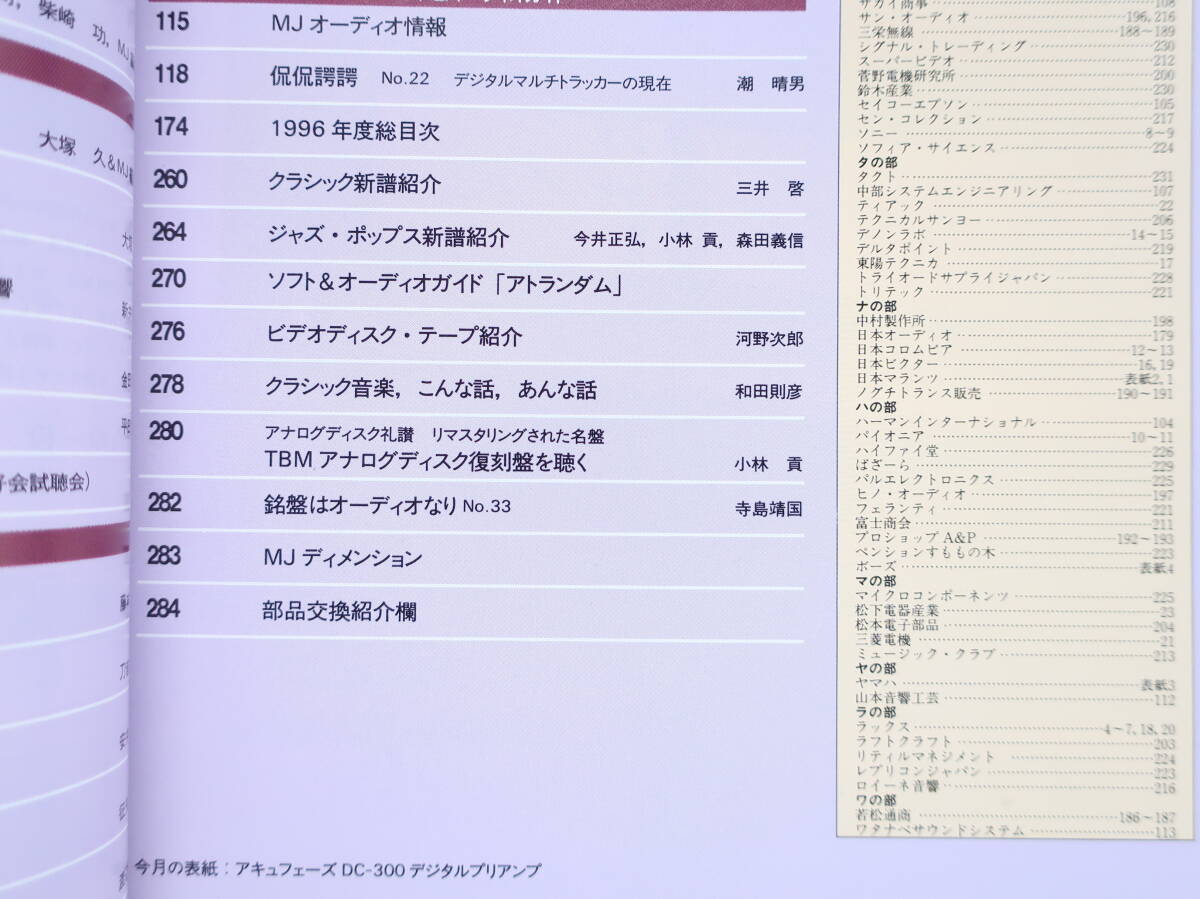The width and height of the screenshot is (1200, 899).
Task: Click the 'ナの部' section heading
Action: point(878,306)
